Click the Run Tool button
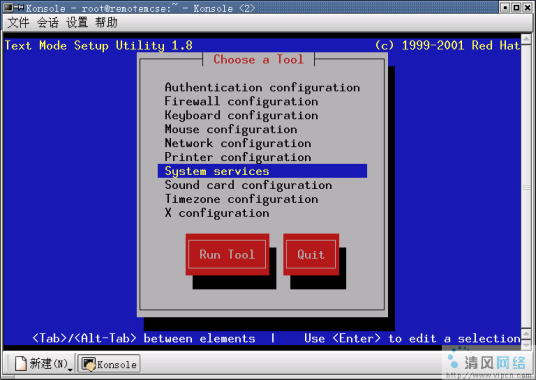The width and height of the screenshot is (536, 380). (x=227, y=254)
